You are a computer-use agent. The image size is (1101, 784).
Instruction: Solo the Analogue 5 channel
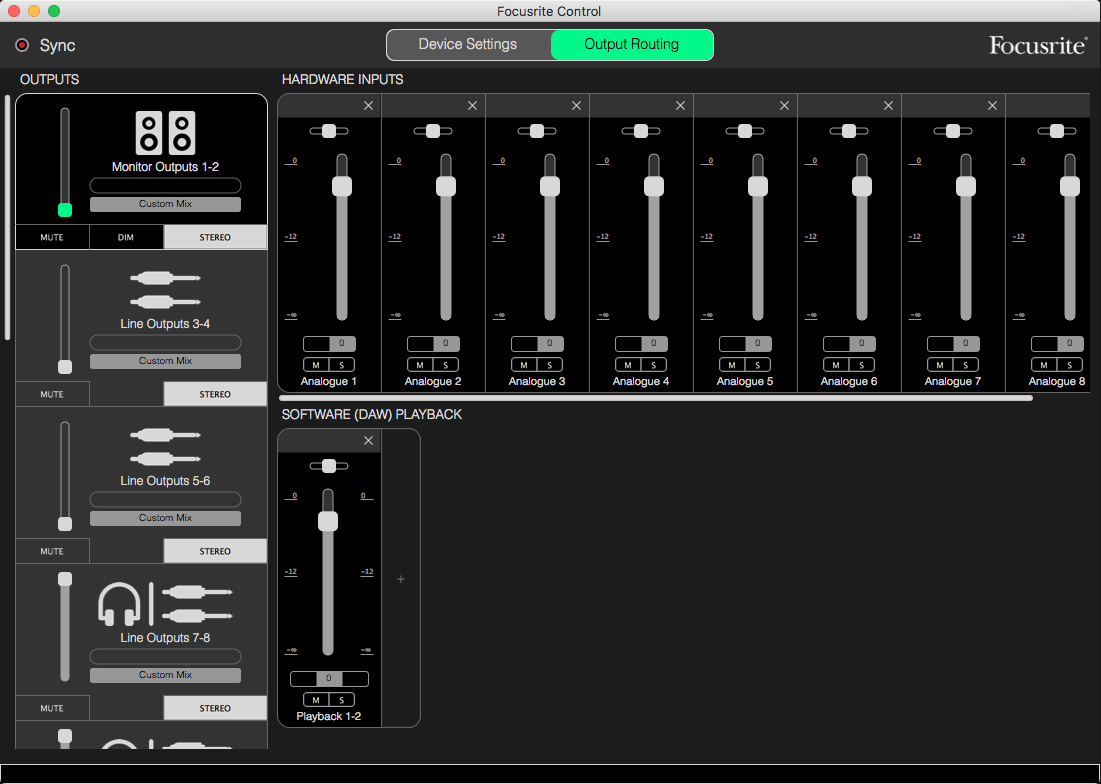coord(758,365)
